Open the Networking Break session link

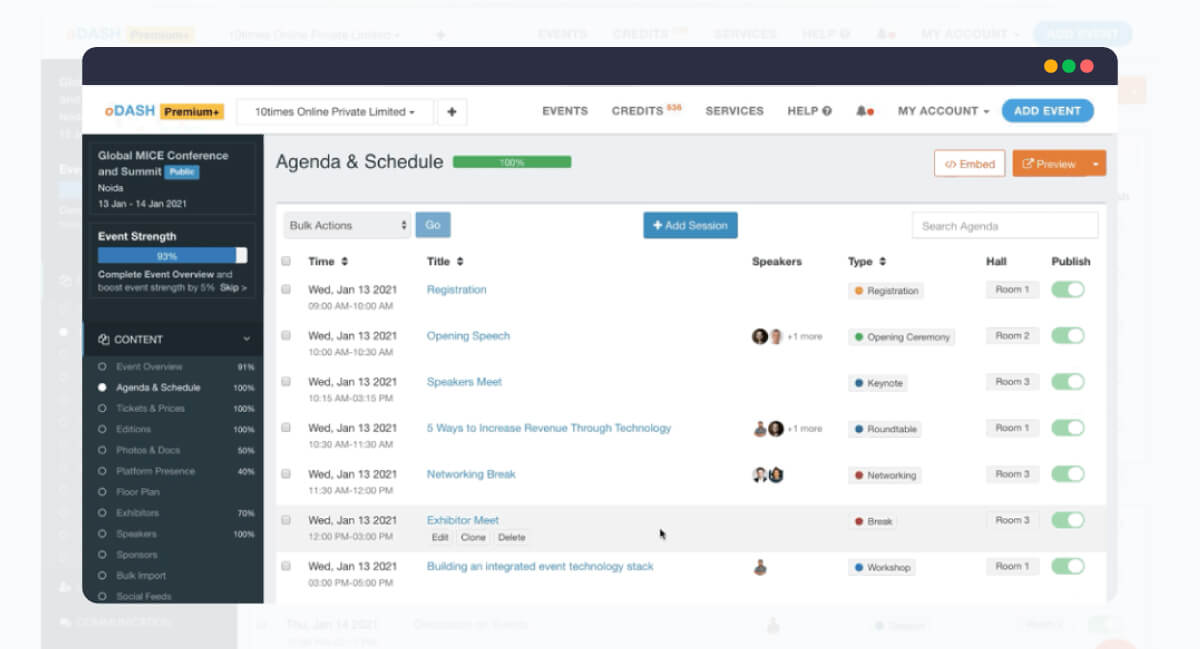pyautogui.click(x=471, y=474)
